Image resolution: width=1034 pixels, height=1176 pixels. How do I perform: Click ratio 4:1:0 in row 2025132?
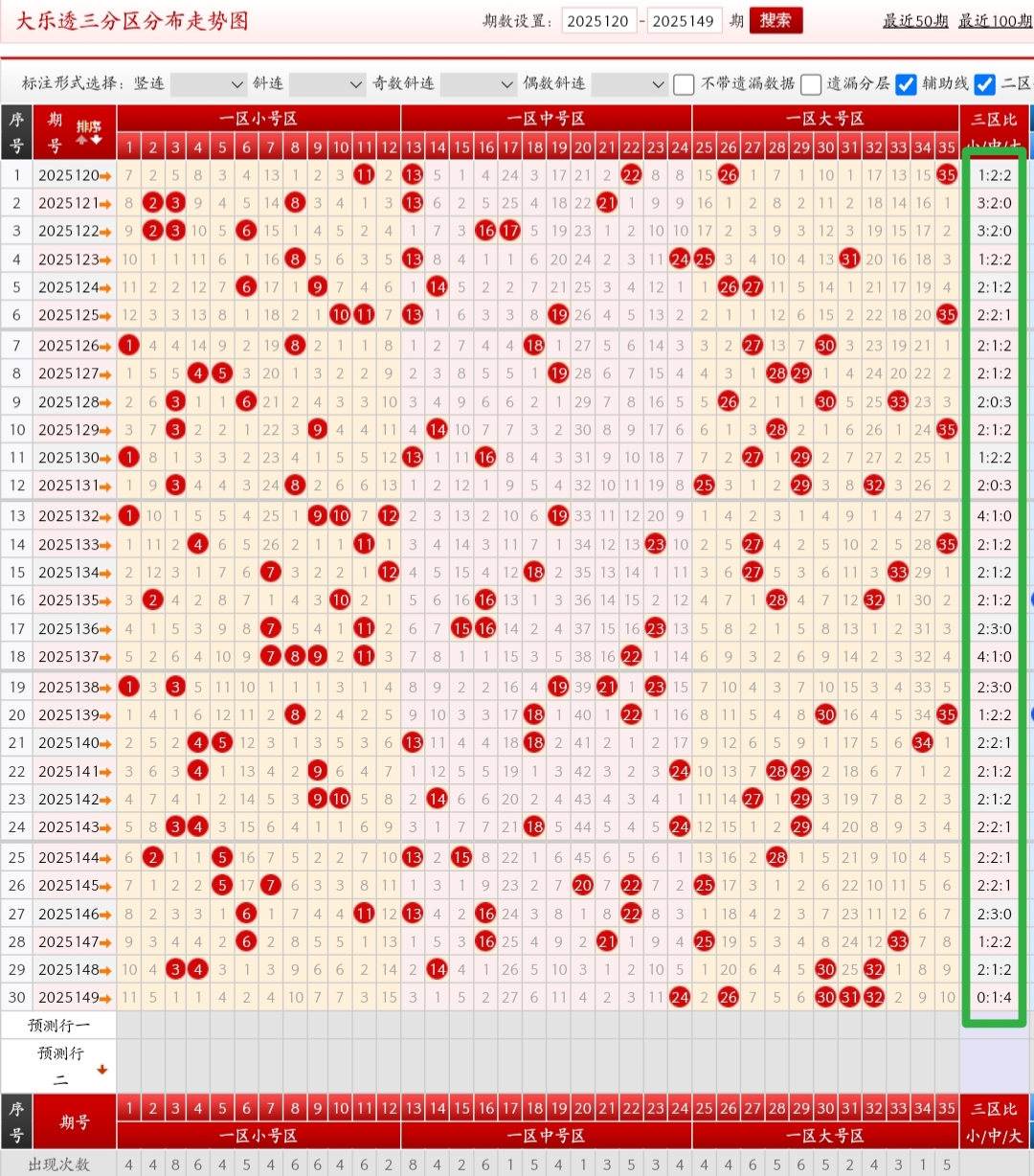pos(995,516)
